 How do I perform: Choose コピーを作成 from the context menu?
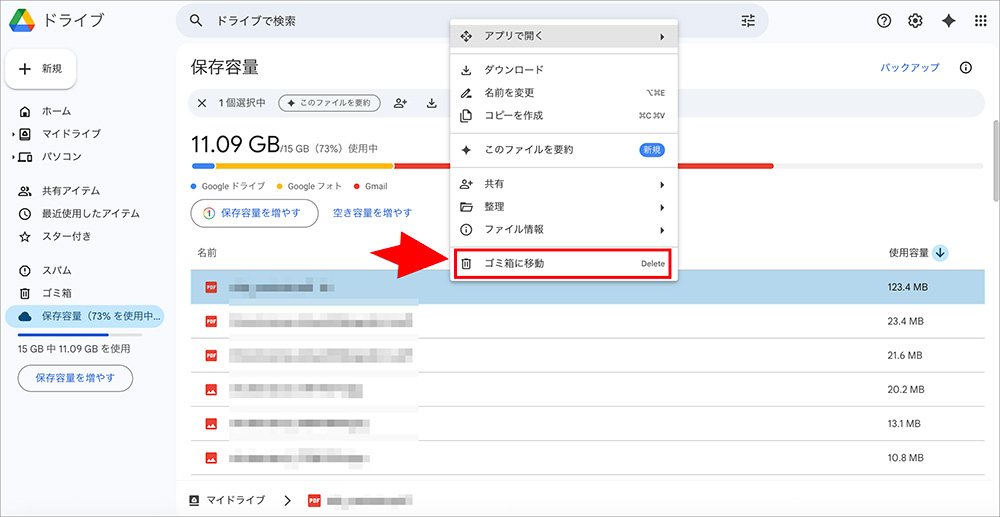pyautogui.click(x=564, y=115)
